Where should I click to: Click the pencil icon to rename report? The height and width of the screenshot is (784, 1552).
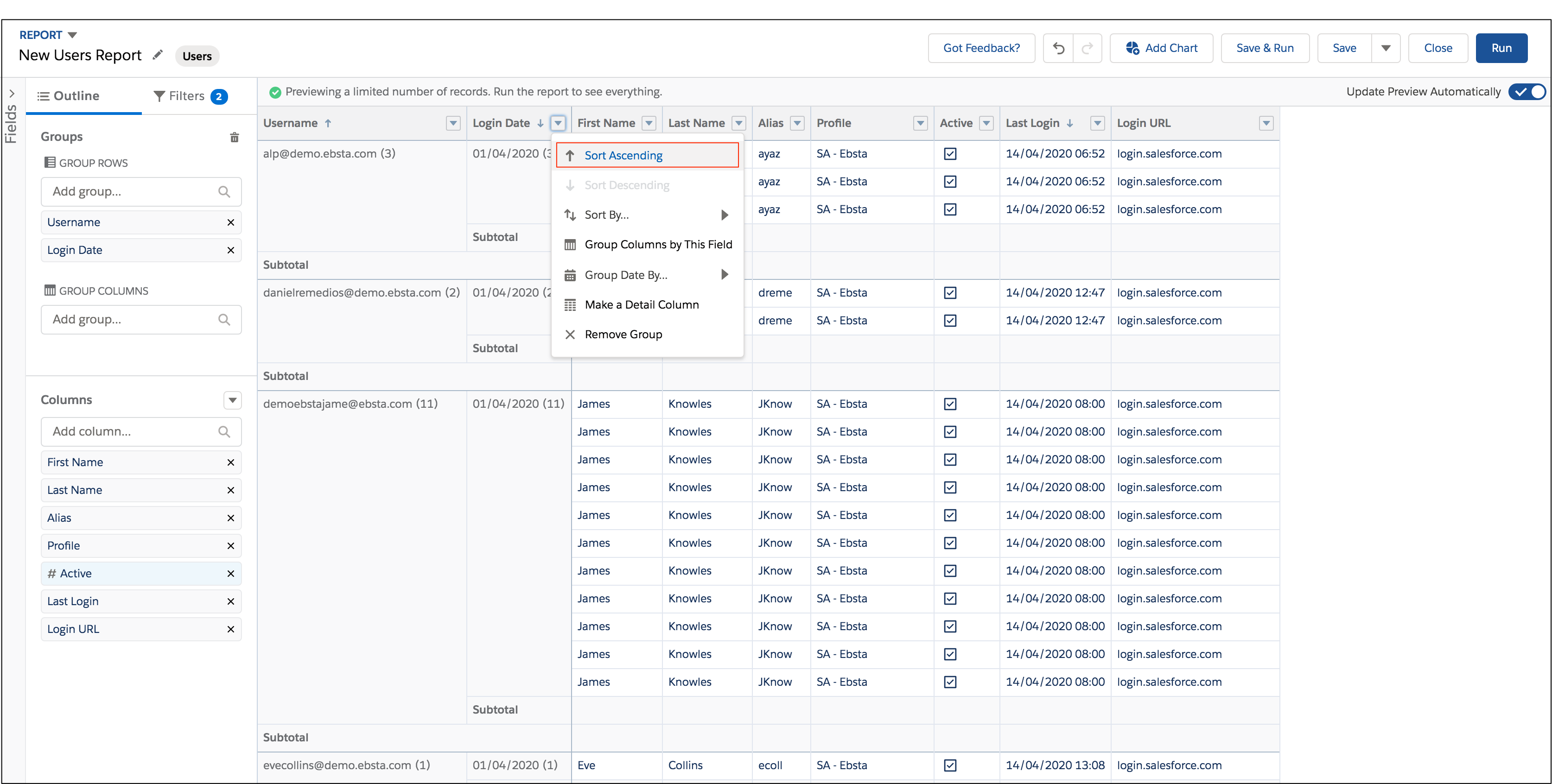point(157,56)
